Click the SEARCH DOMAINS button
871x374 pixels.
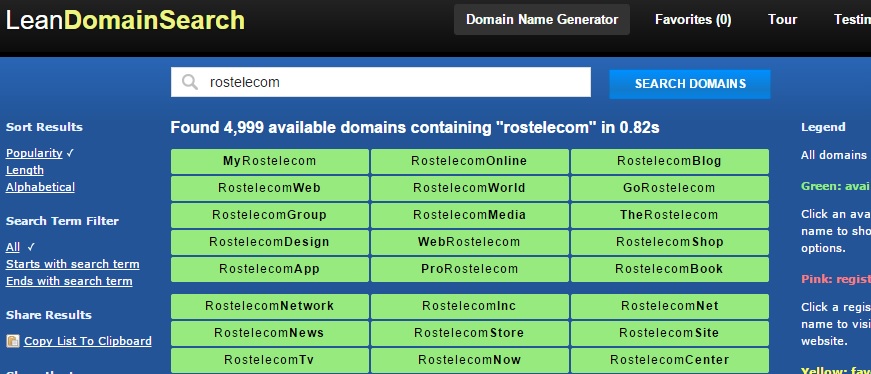[690, 84]
